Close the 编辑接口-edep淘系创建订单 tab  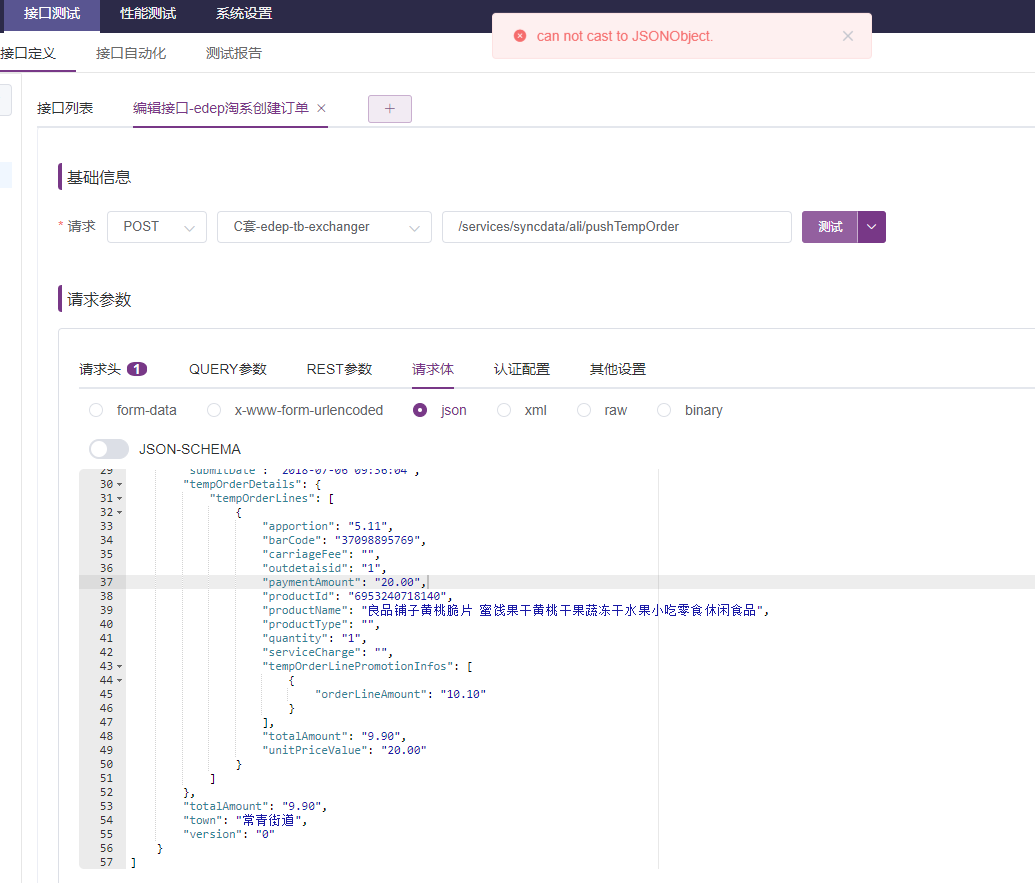pyautogui.click(x=321, y=108)
